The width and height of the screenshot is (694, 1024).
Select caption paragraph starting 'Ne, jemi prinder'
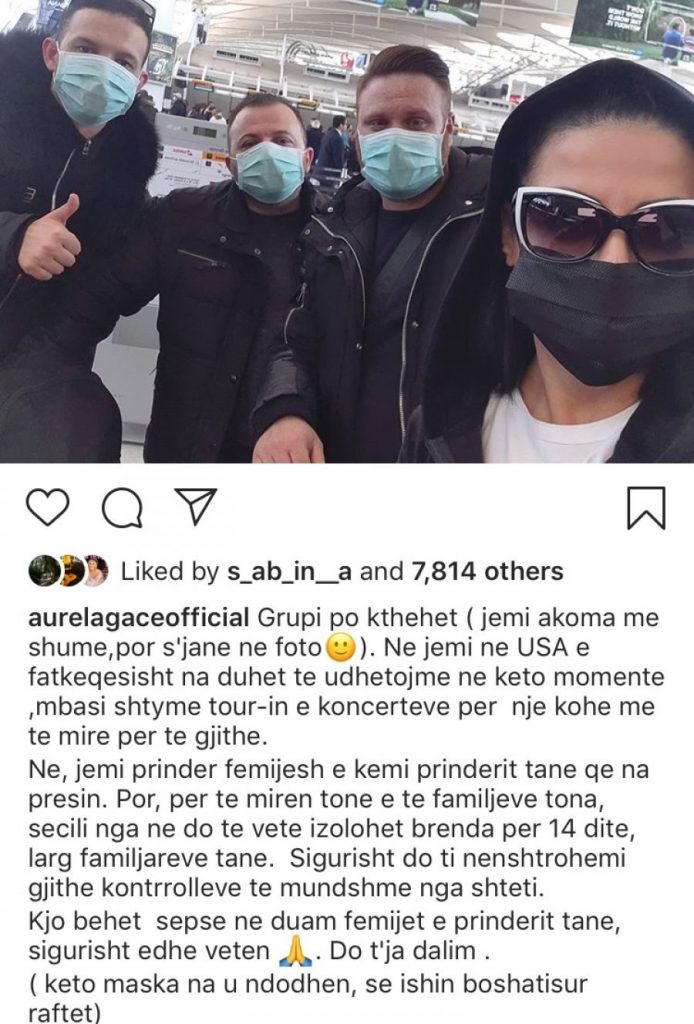pyautogui.click(x=338, y=829)
